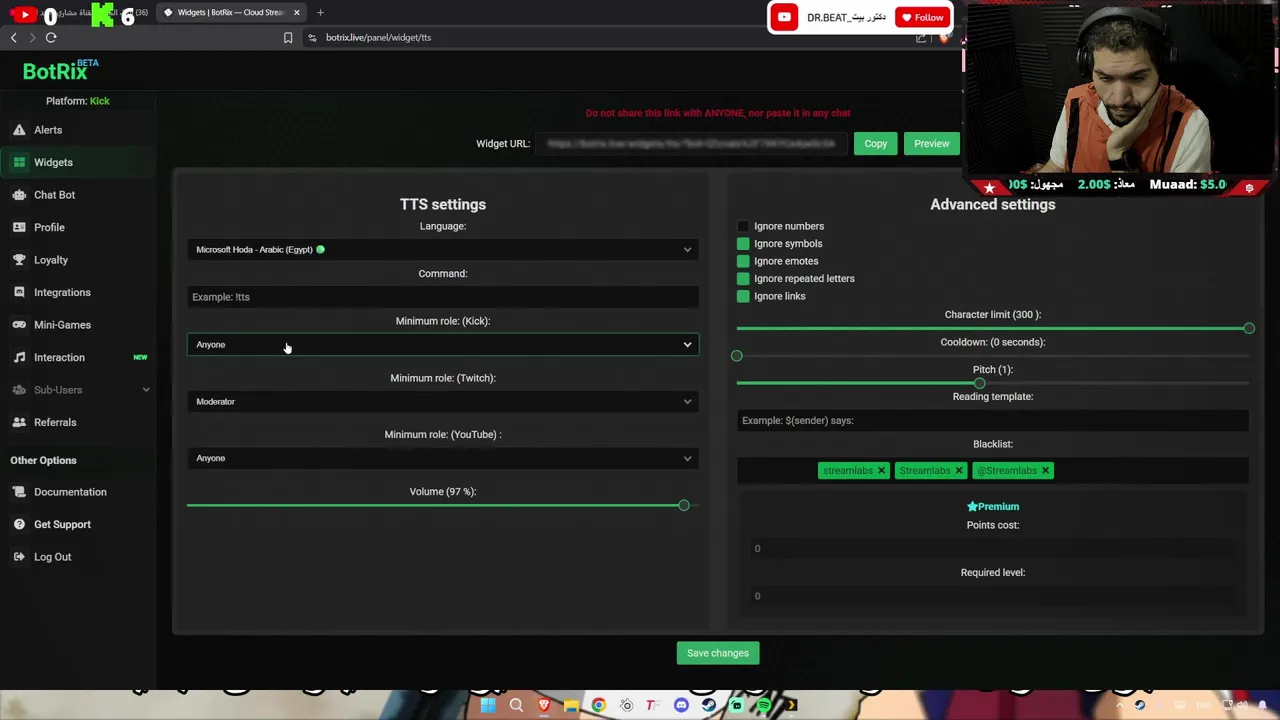Open Minimum role (Kick) dropdown
The height and width of the screenshot is (720, 1280).
[x=443, y=344]
